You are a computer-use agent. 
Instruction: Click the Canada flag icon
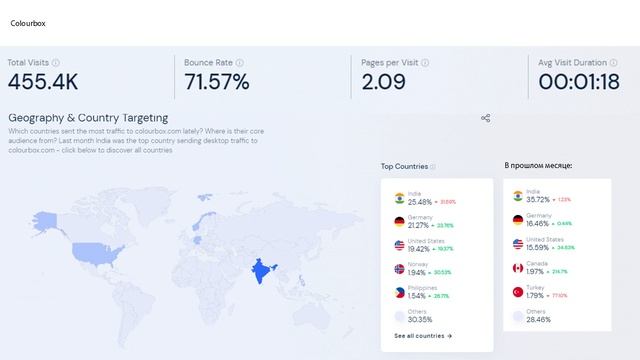click(518, 268)
